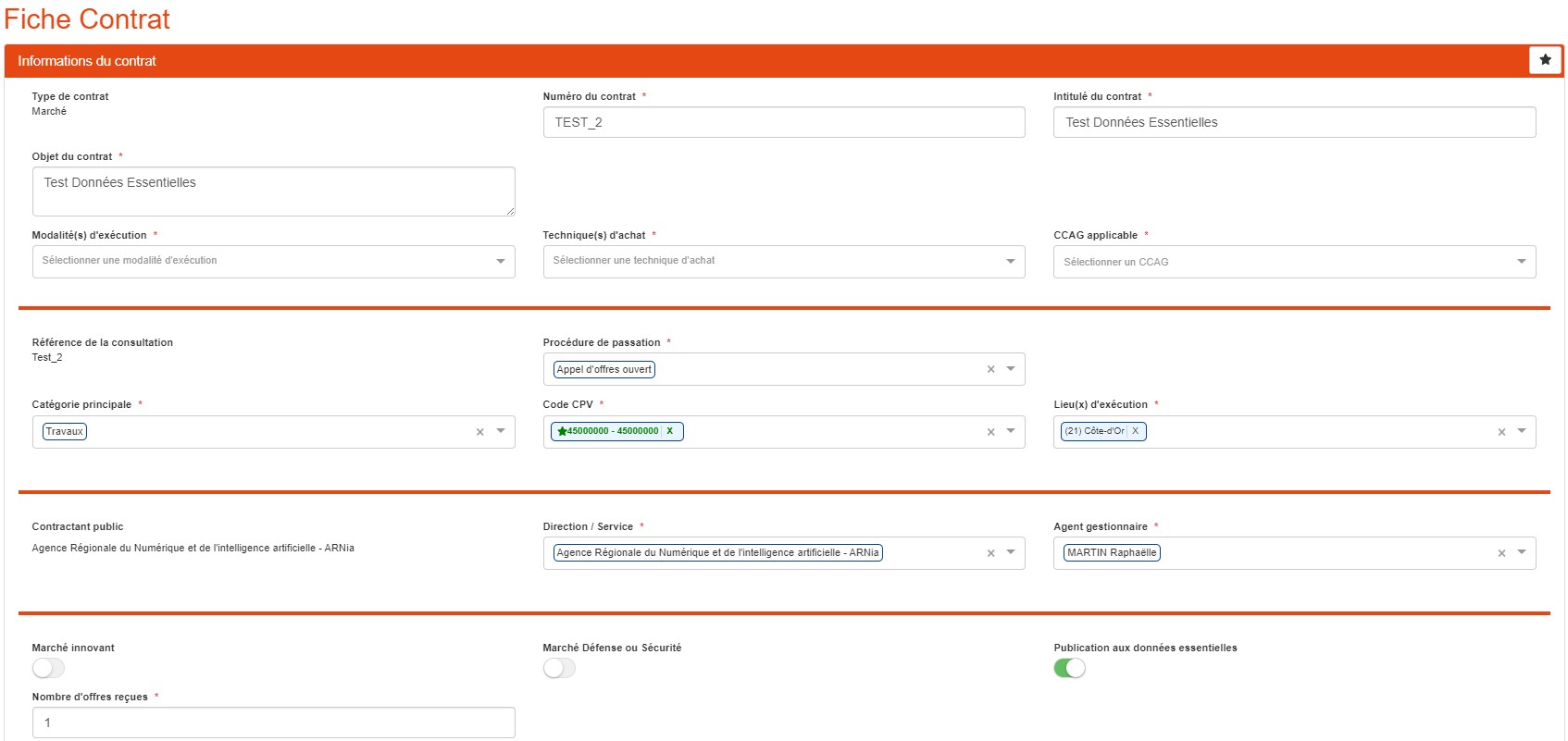Remove the Côte-d'Or location tag

pyautogui.click(x=1135, y=431)
